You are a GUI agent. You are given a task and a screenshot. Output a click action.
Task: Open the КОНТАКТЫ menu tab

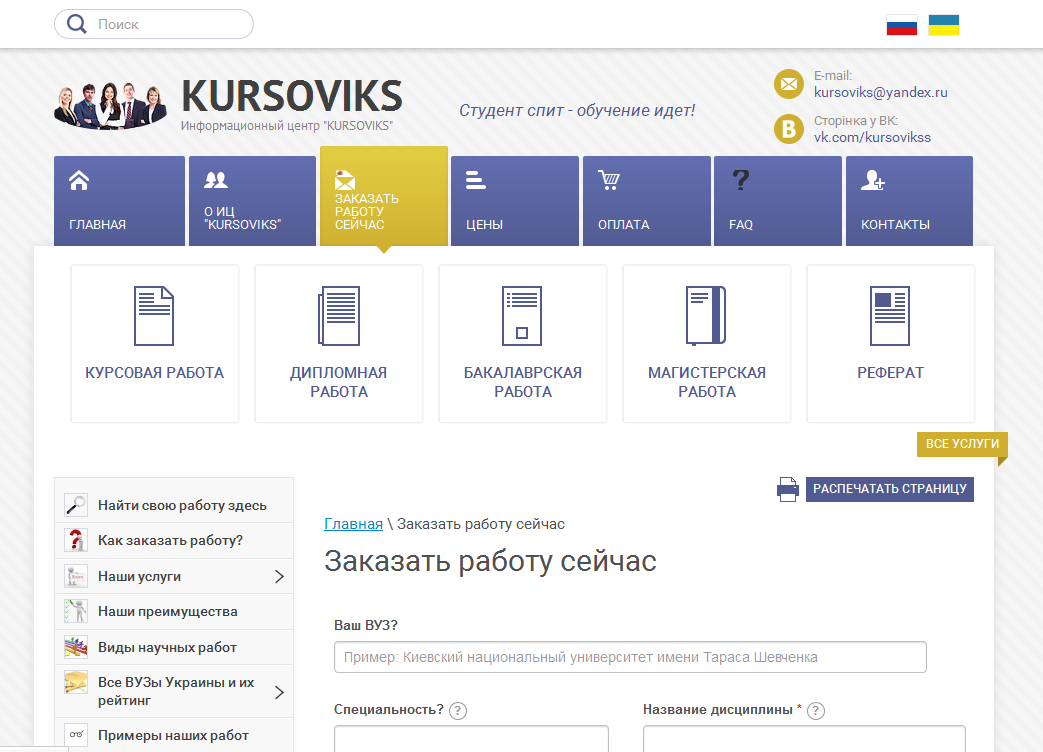909,201
